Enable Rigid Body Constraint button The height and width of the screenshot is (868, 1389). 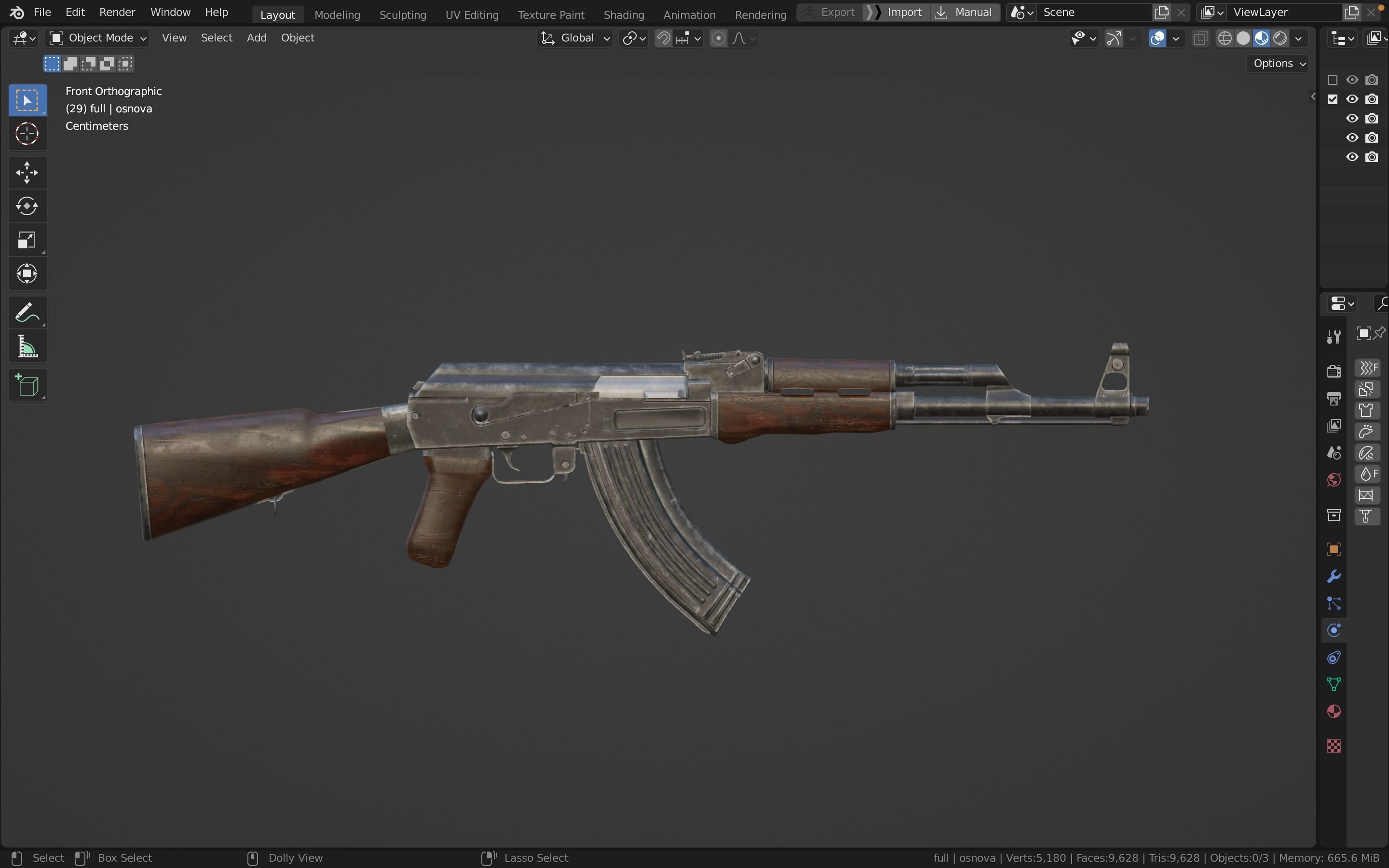pos(1367,516)
